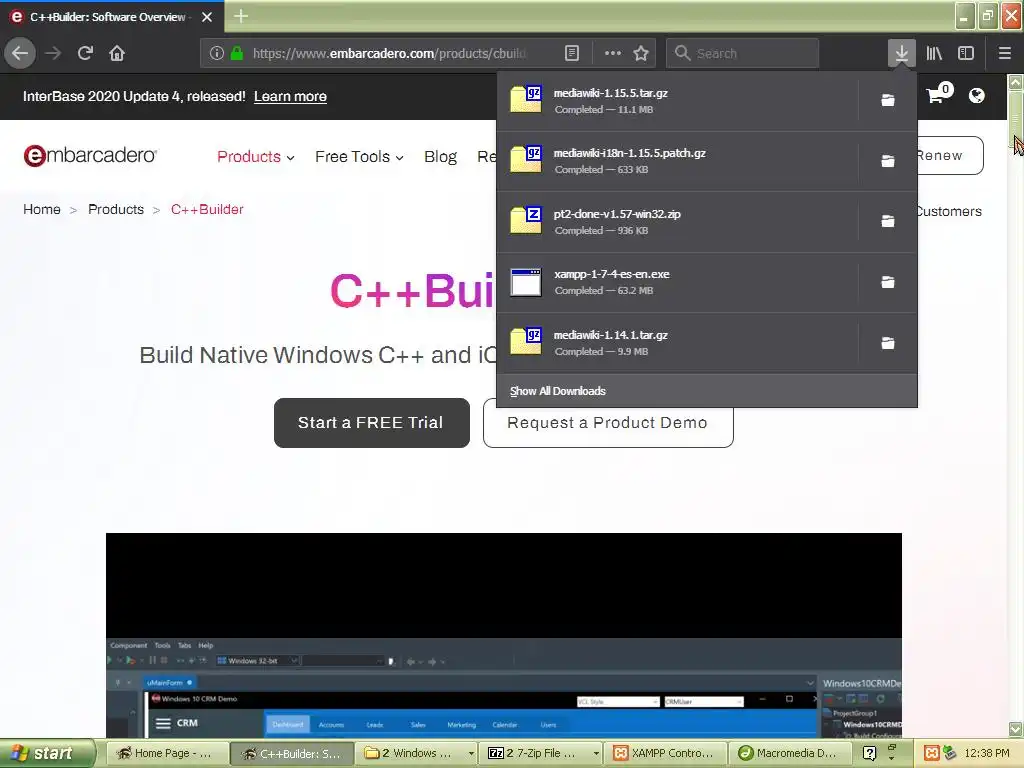Open mediawiki-1.15.5.tar.gz download entry
1024x768 pixels.
pos(677,101)
